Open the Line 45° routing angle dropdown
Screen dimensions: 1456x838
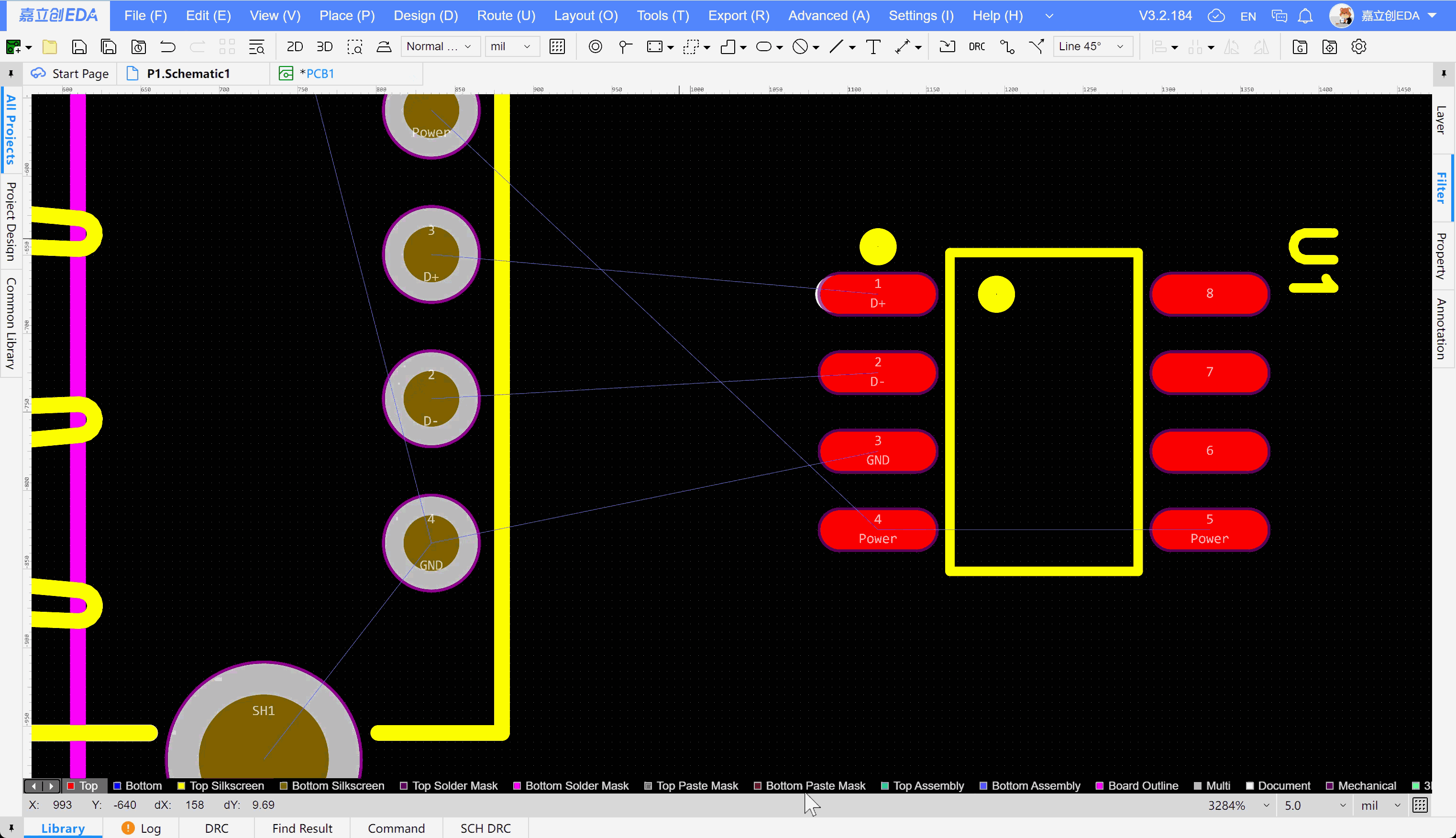point(1092,46)
